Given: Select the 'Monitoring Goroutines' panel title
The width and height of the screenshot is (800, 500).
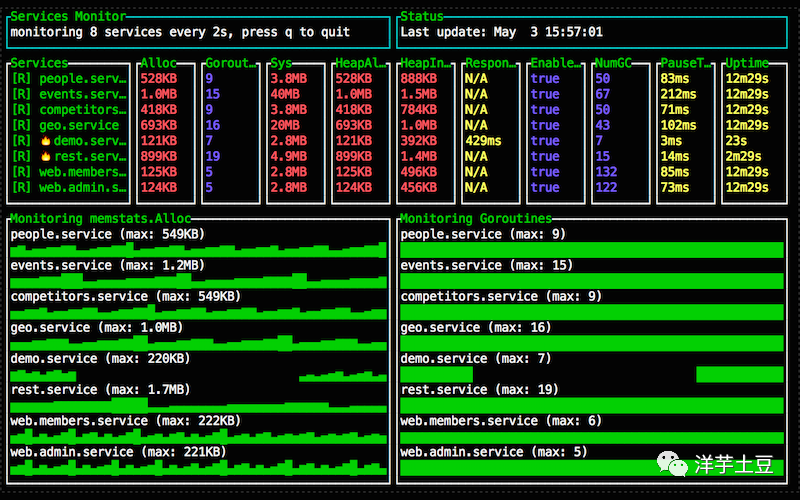Looking at the screenshot, I should click(476, 219).
